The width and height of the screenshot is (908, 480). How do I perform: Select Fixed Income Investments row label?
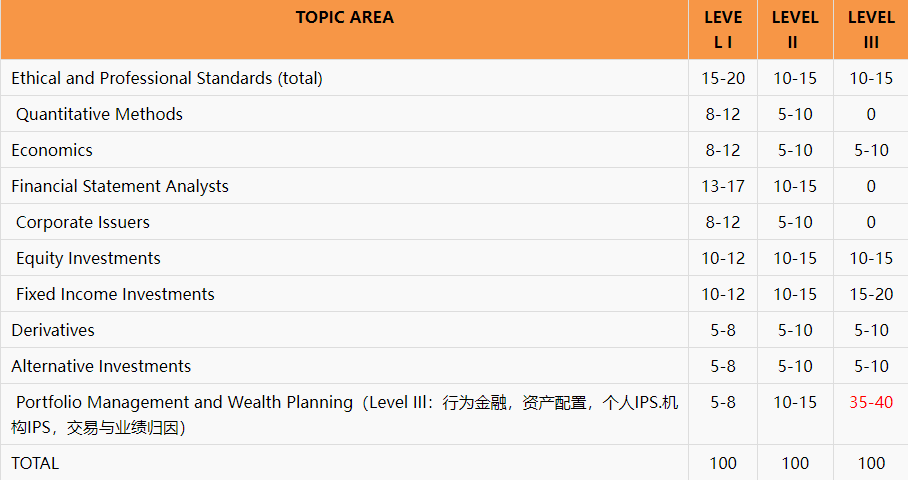click(115, 294)
